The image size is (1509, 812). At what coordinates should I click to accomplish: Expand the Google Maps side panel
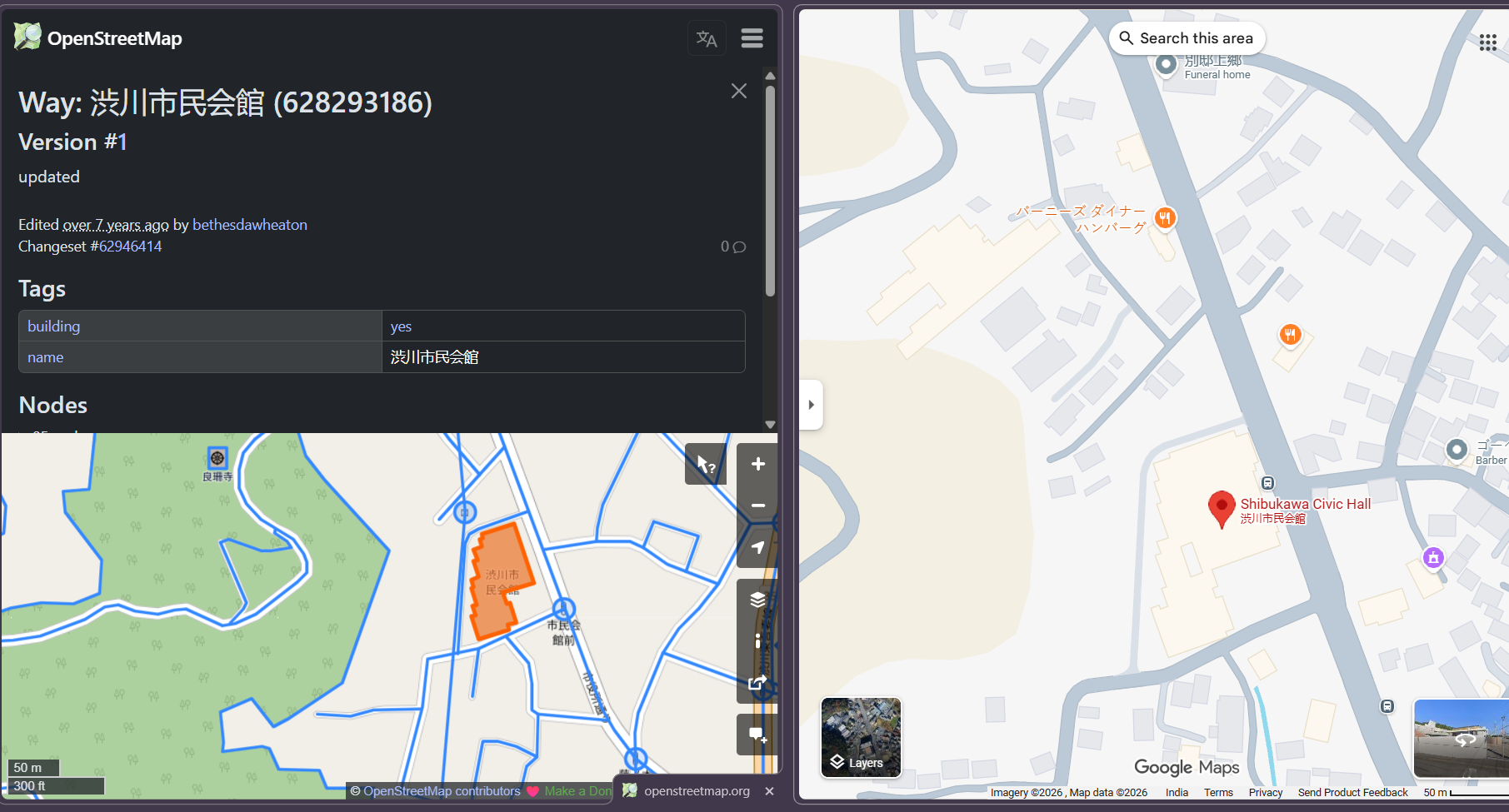click(x=811, y=405)
